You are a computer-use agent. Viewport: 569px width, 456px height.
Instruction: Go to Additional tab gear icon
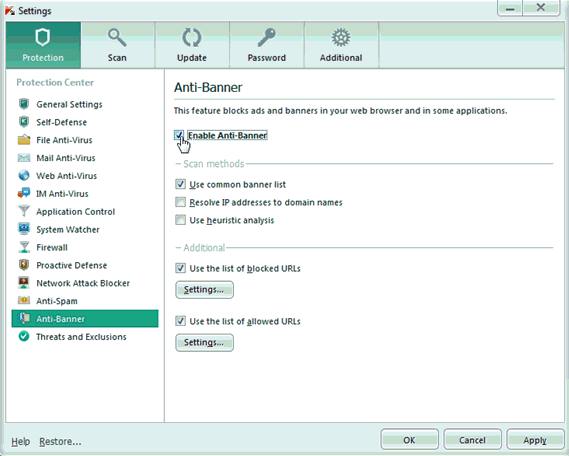point(341,37)
